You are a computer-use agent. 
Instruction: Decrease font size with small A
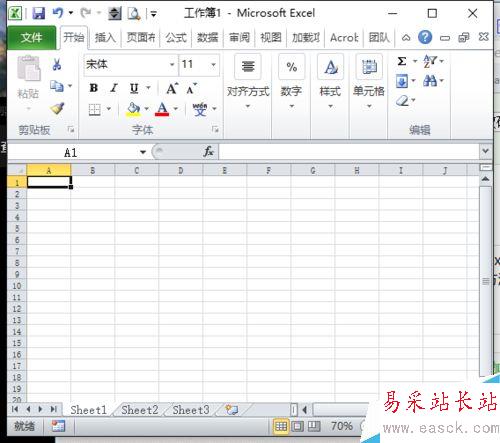coord(191,89)
